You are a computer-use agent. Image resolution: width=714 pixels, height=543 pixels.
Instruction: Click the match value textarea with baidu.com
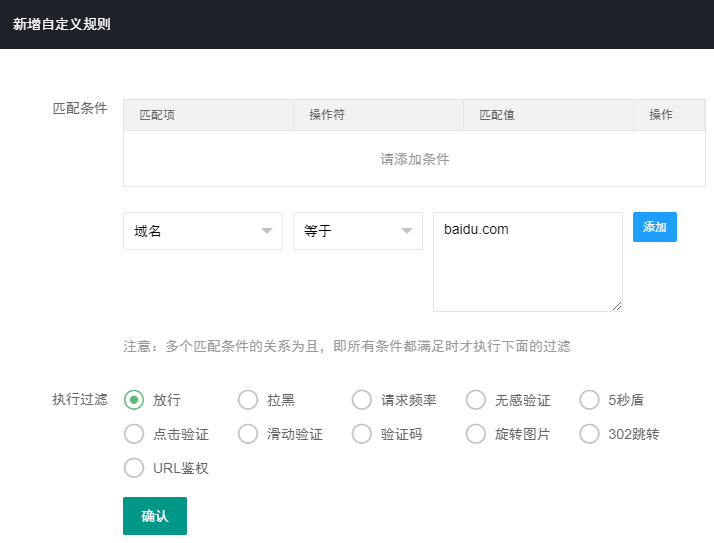[528, 262]
